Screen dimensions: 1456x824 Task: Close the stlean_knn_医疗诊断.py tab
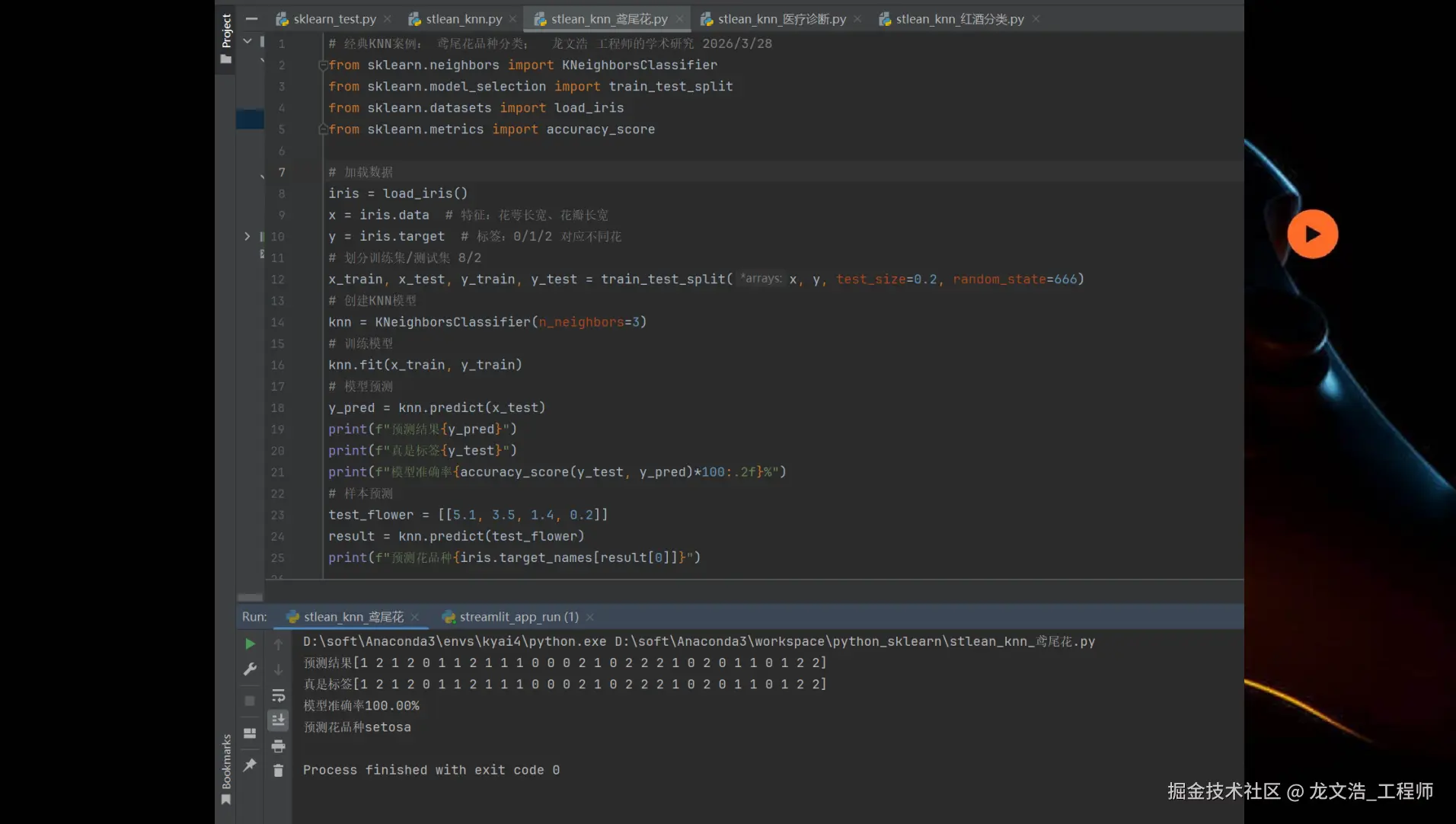pyautogui.click(x=857, y=19)
